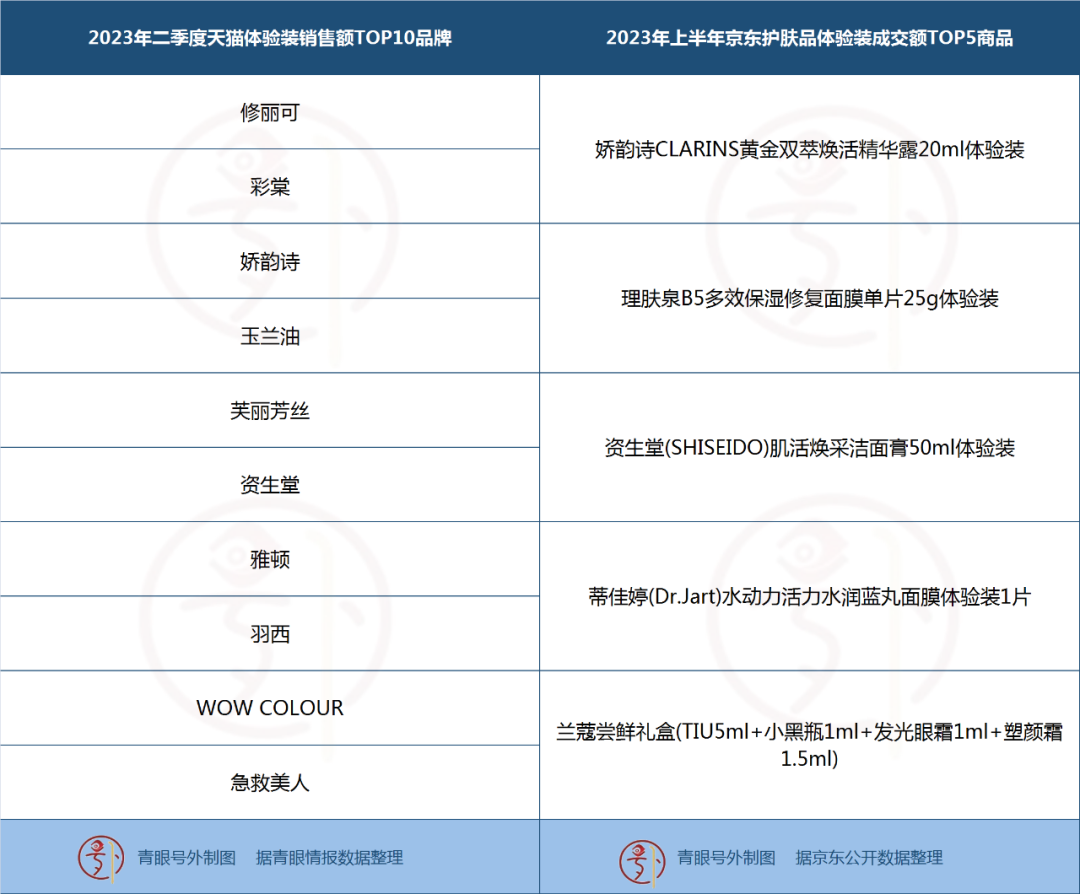Select the 彩棠 brand row

tap(270, 187)
